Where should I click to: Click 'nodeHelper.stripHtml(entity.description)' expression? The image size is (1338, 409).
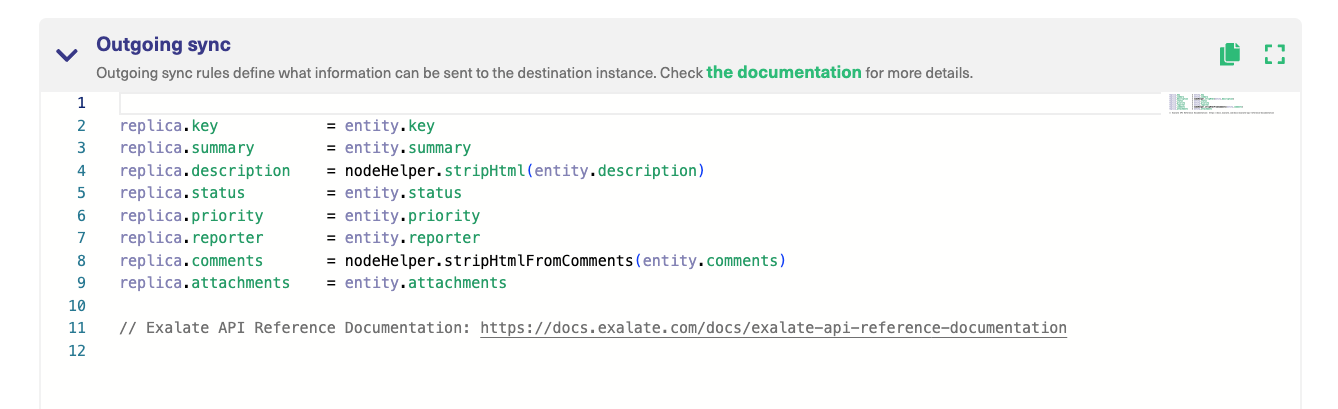point(525,171)
